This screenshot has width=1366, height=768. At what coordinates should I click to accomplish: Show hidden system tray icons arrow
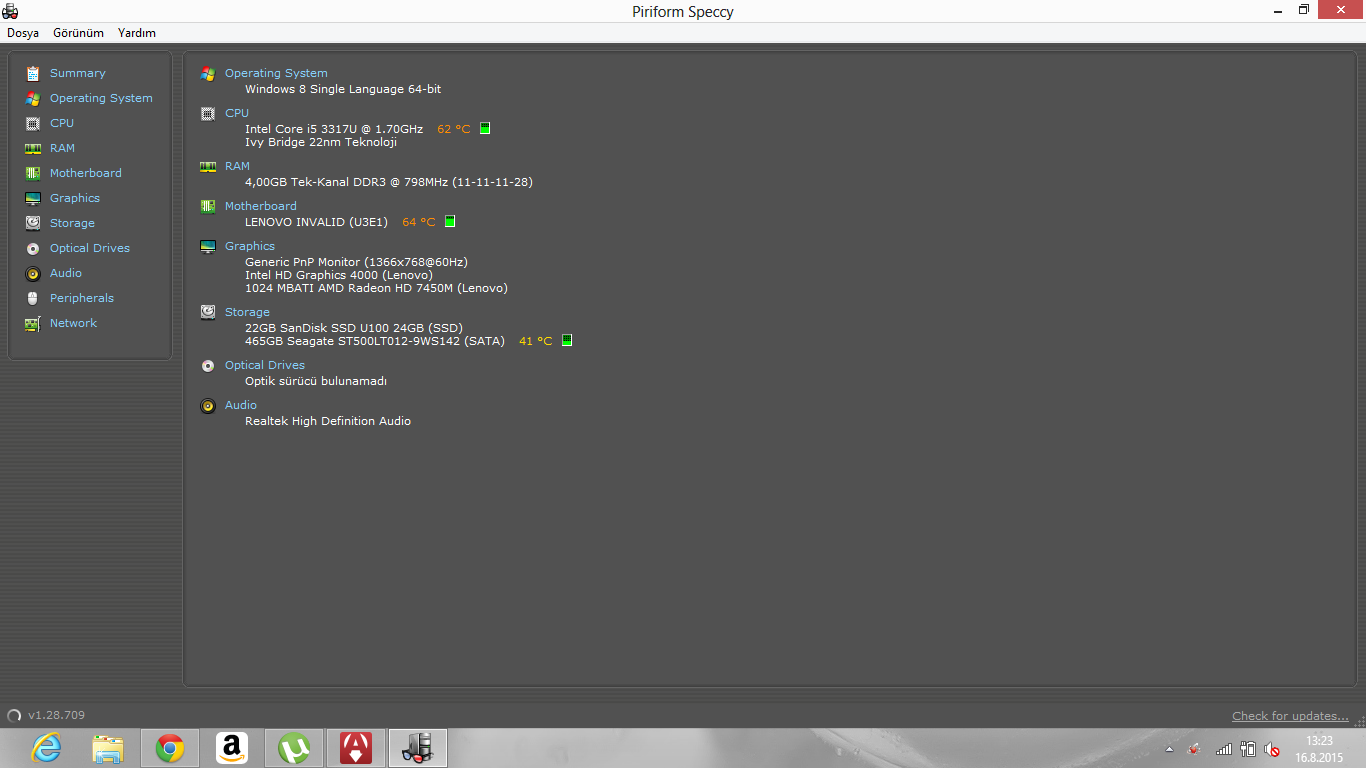coord(1169,749)
